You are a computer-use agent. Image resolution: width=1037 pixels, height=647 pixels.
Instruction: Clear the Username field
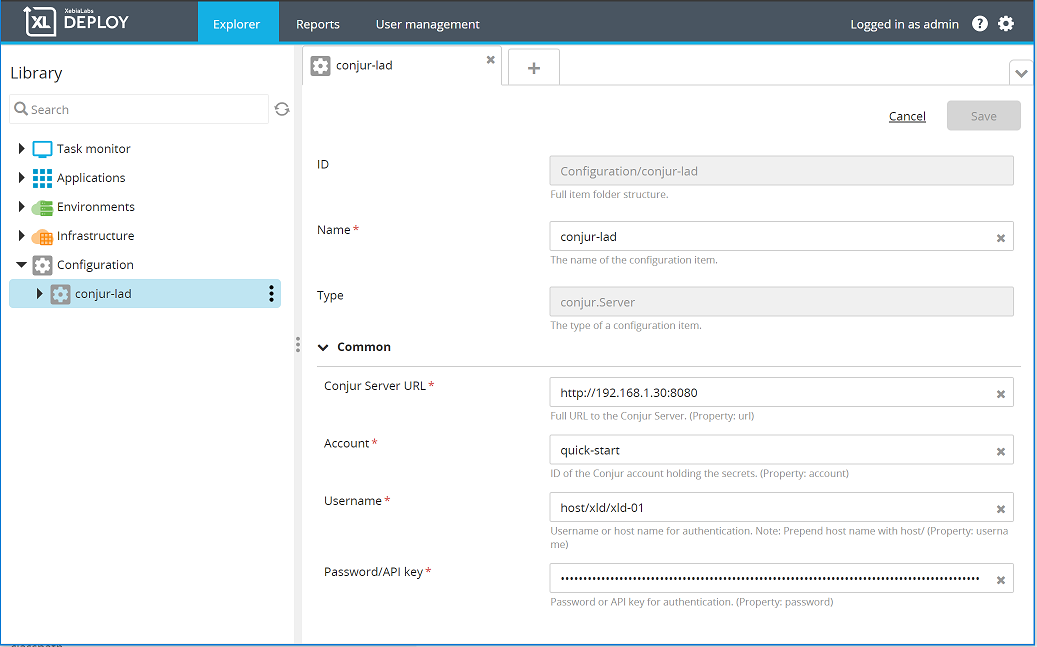click(x=1001, y=509)
